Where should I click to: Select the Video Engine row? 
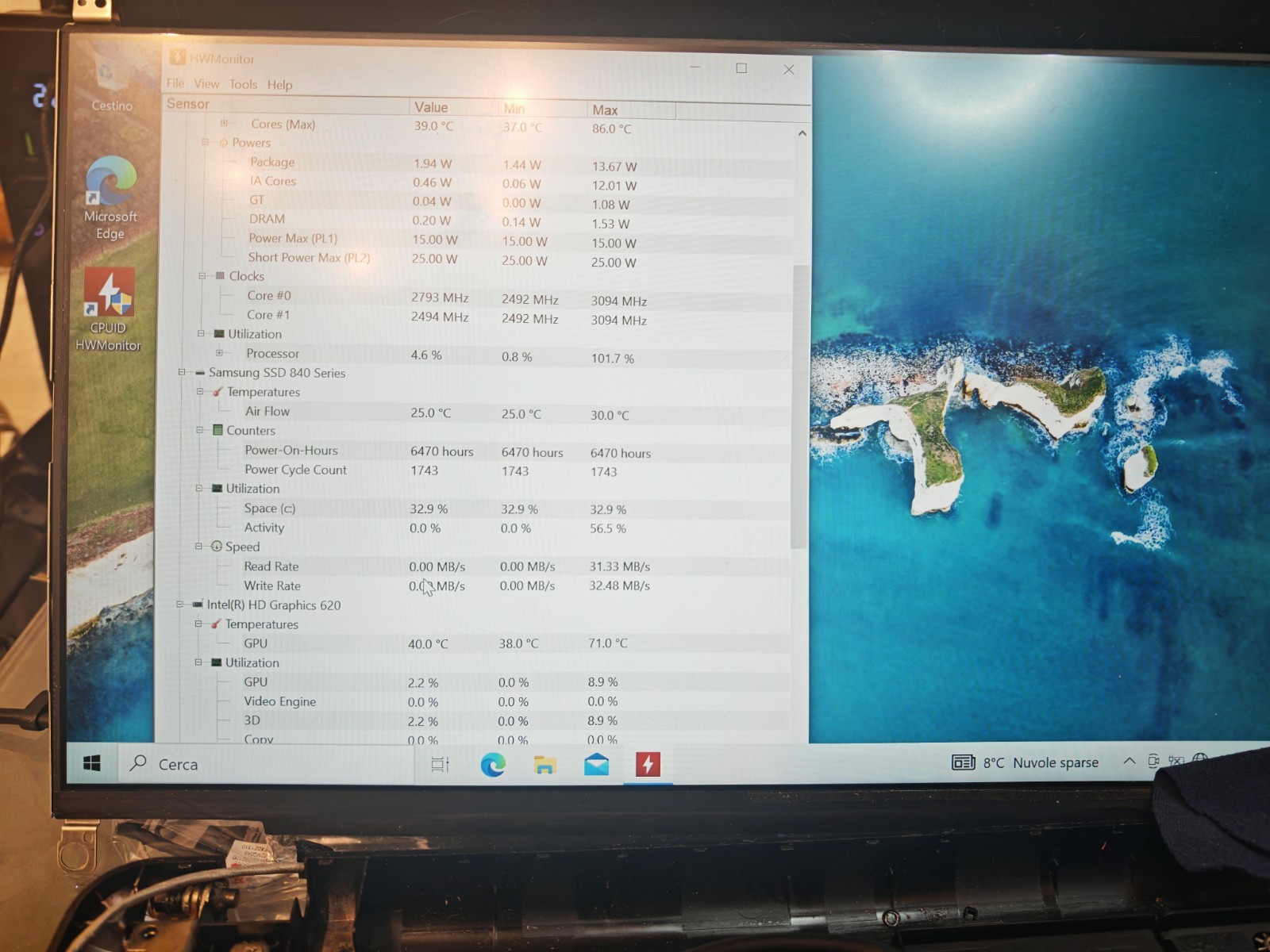click(473, 701)
